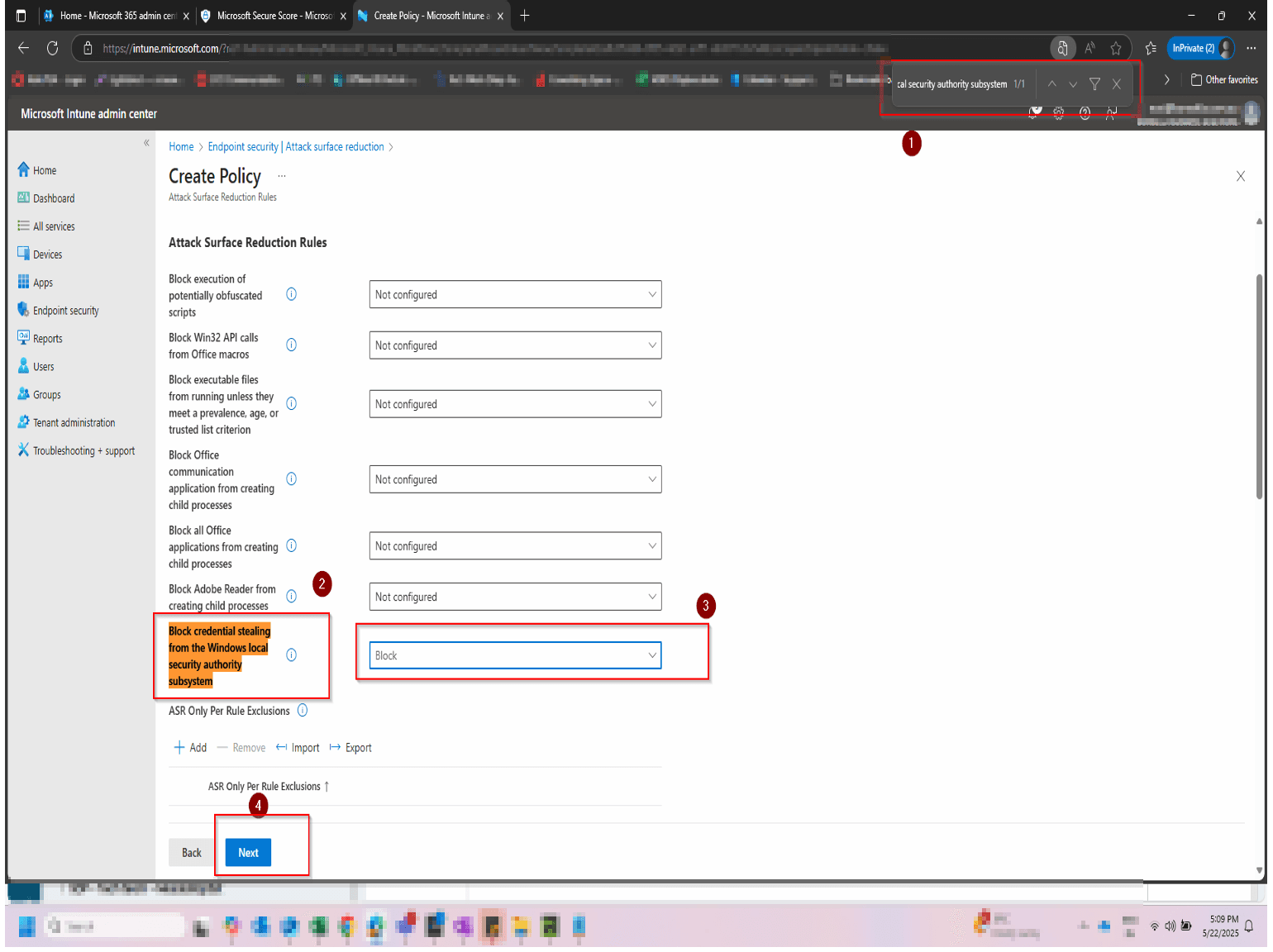
Task: Open dropdown for obfuscated scripts rule
Action: tap(515, 294)
